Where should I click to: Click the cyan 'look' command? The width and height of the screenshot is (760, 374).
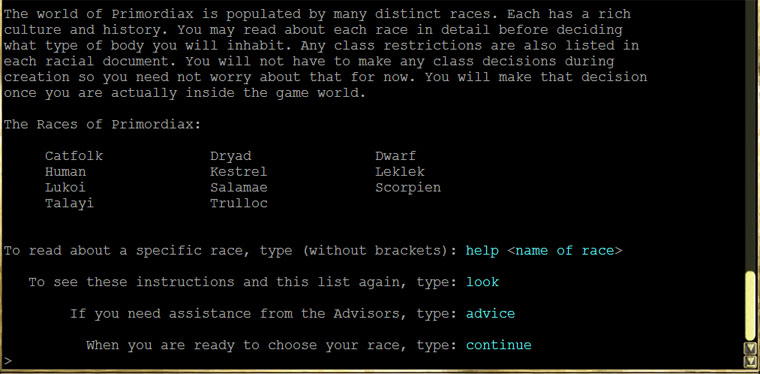point(482,282)
